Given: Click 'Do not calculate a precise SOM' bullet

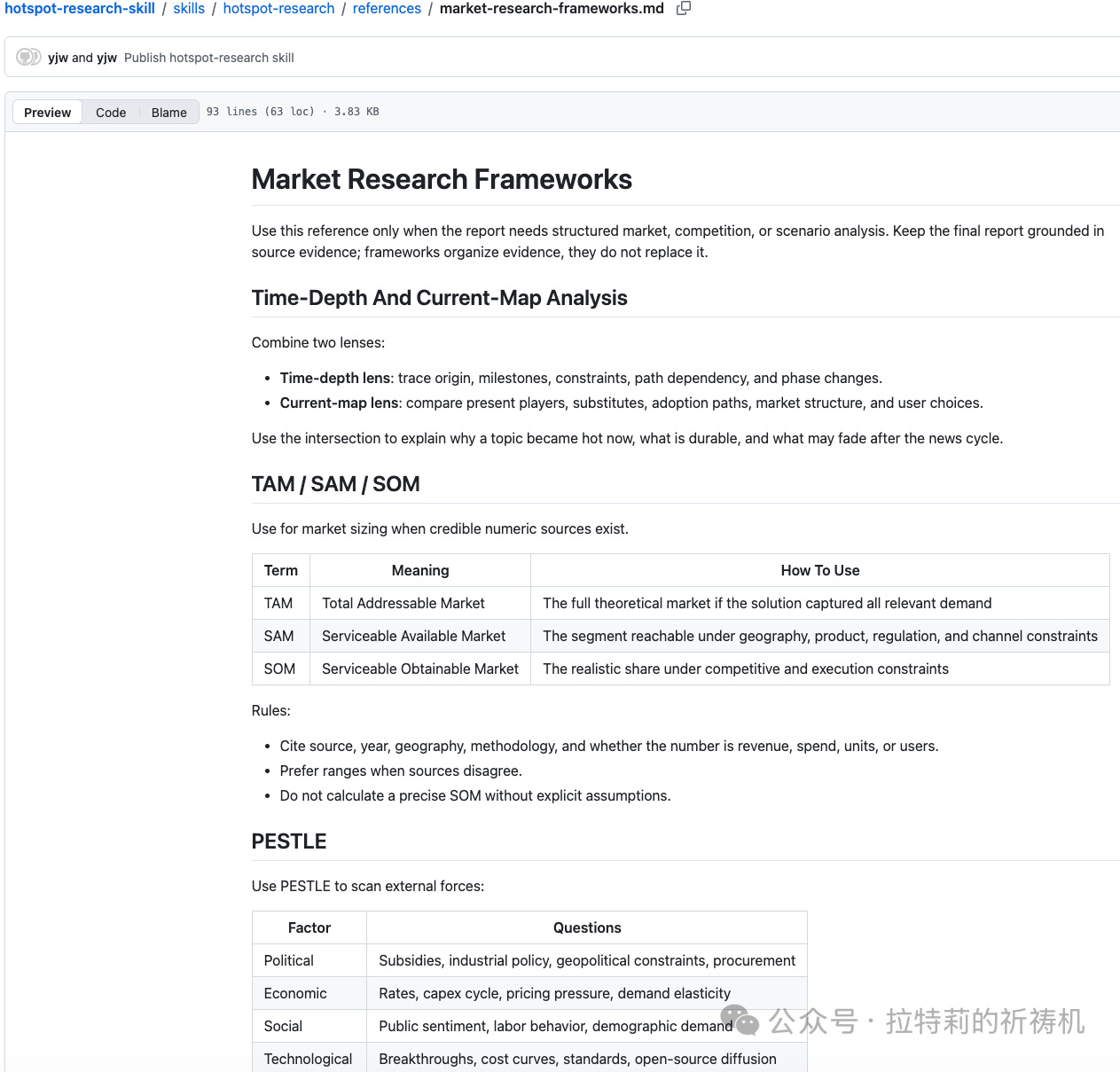Looking at the screenshot, I should click(x=475, y=796).
